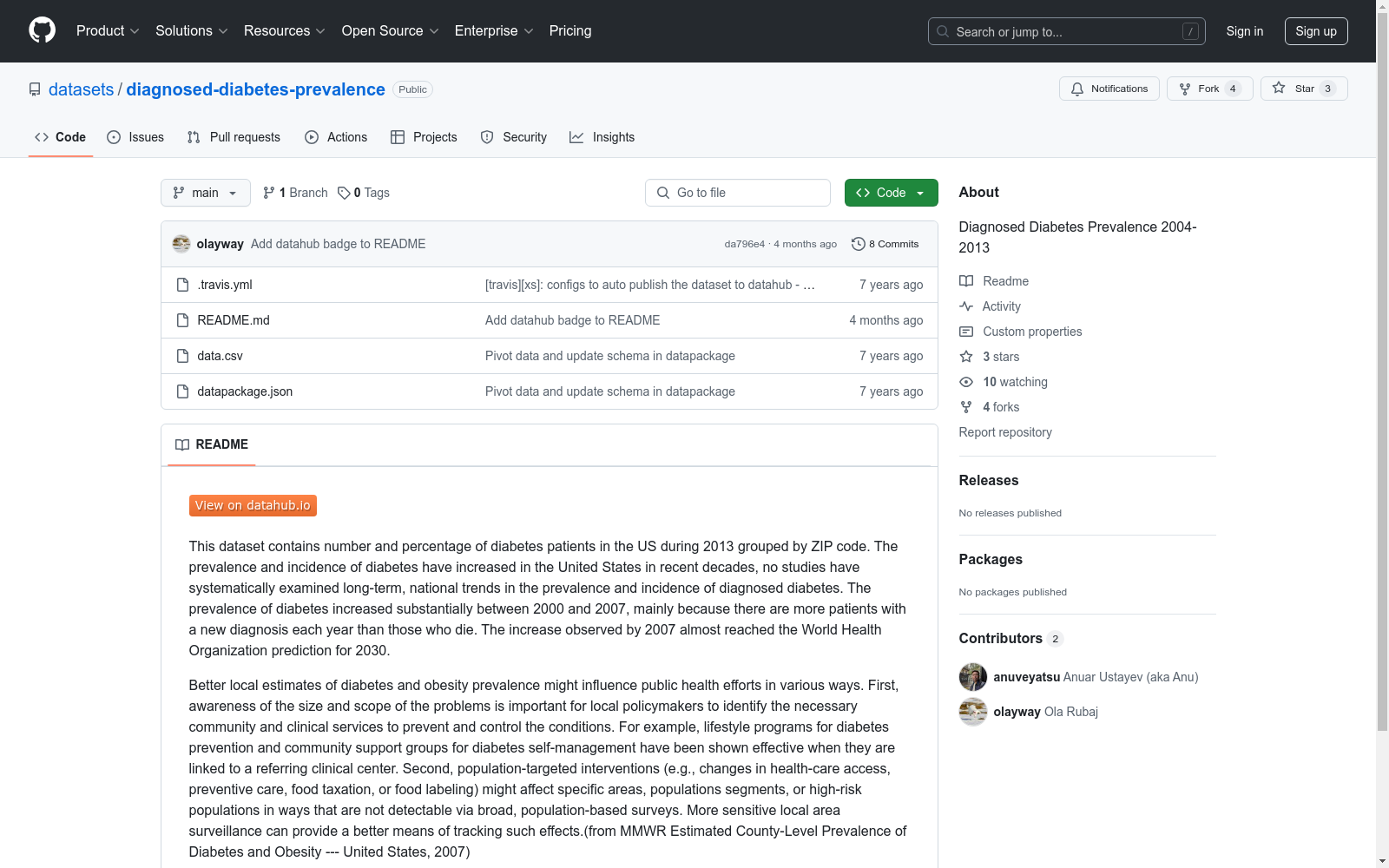Click the Releases heading link

point(989,480)
